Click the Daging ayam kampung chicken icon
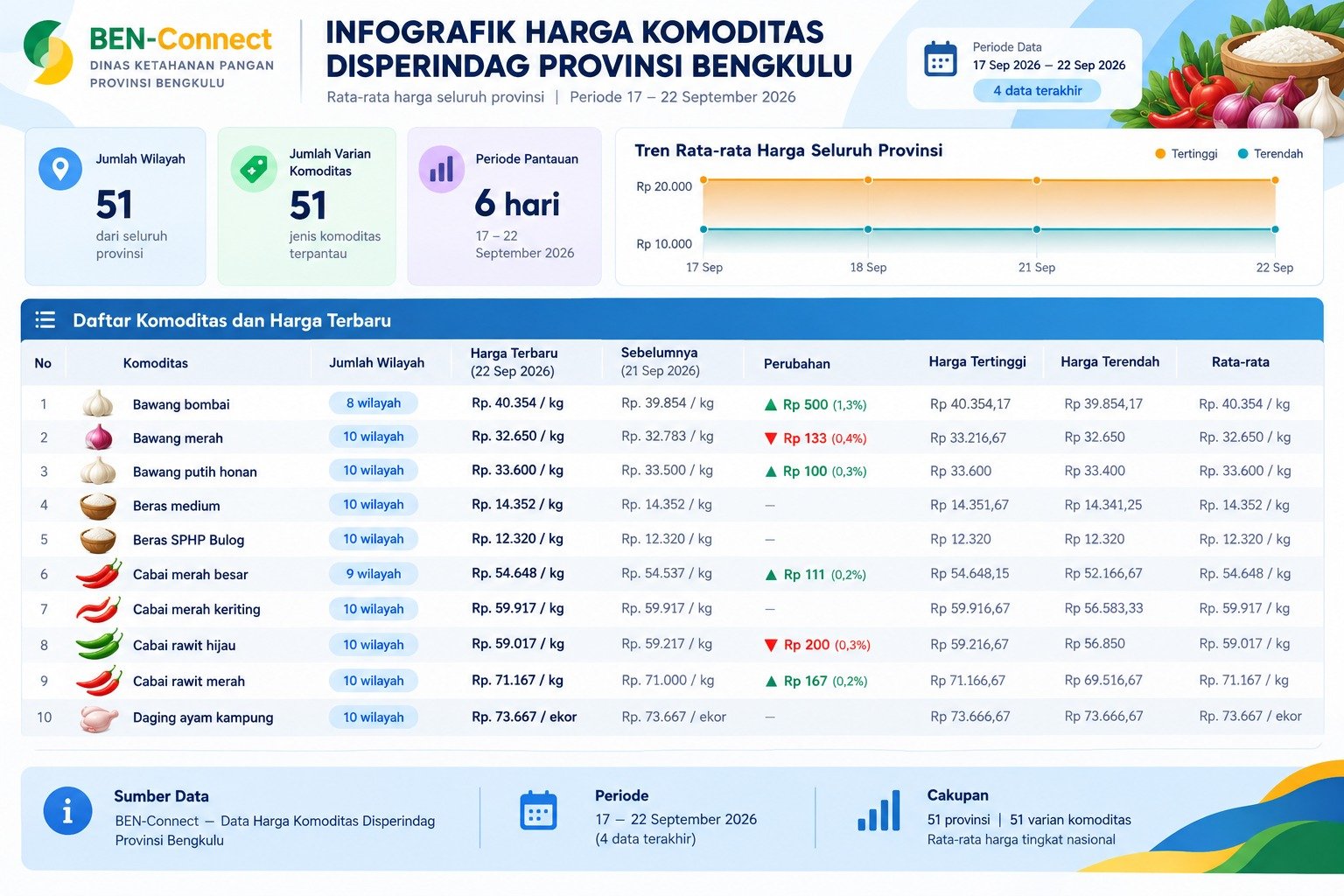The width and height of the screenshot is (1344, 896). [99, 717]
